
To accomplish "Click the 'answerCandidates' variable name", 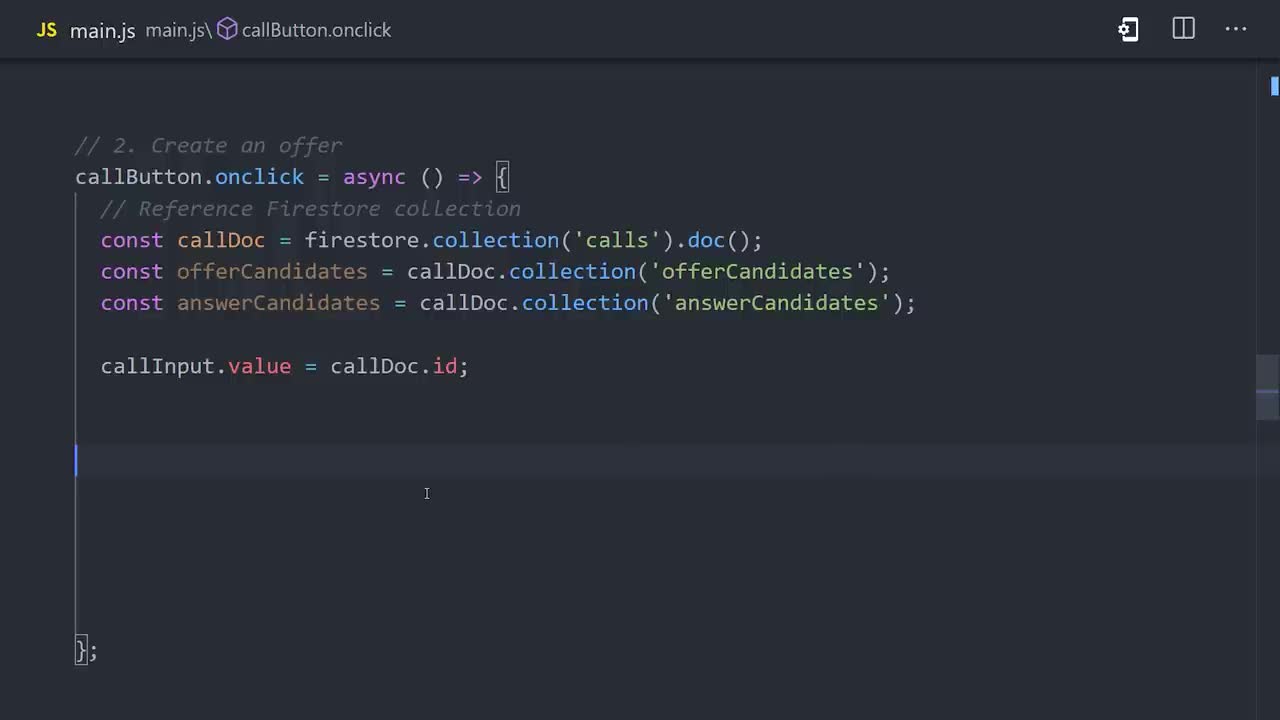I will (278, 303).
